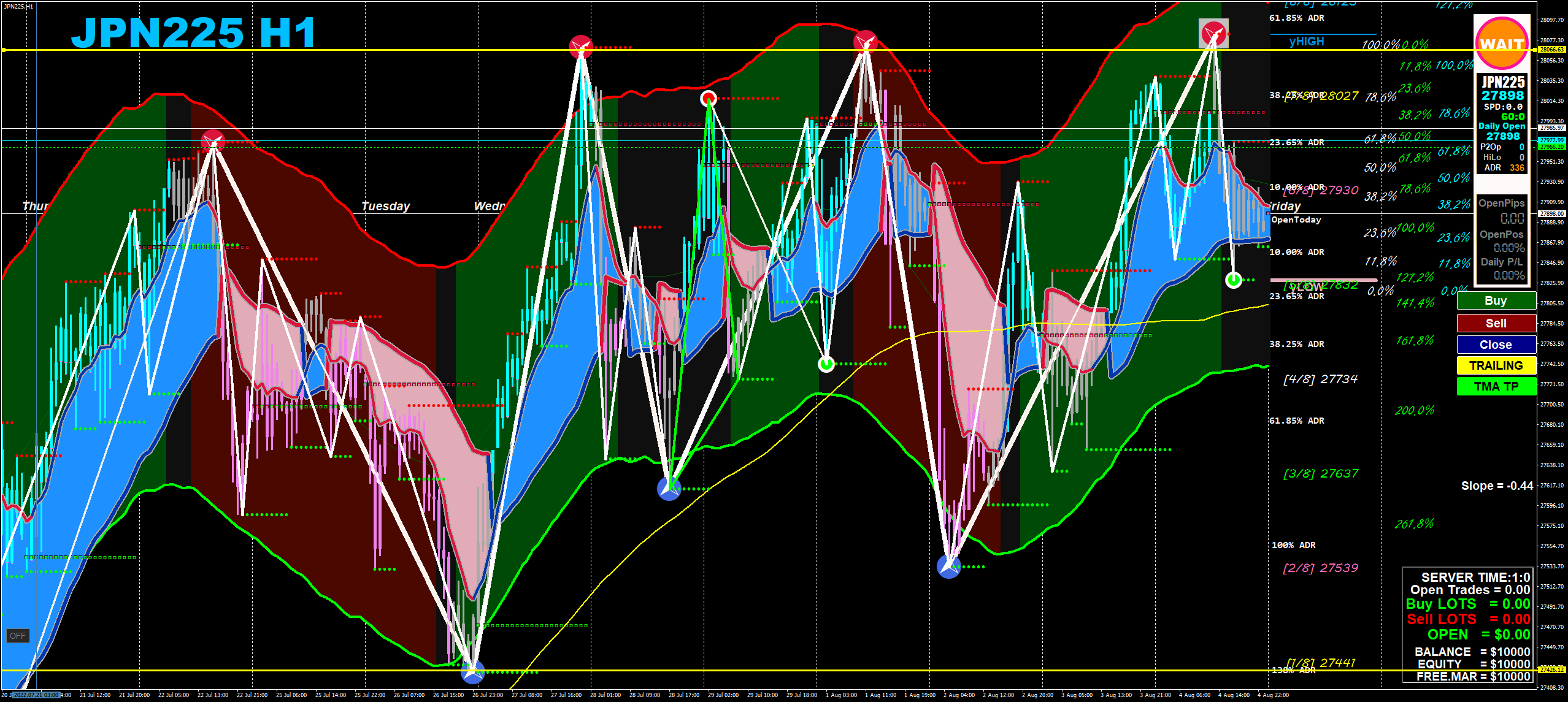This screenshot has height=702, width=1568.
Task: Toggle the OFF button at bottom left
Action: tap(18, 636)
